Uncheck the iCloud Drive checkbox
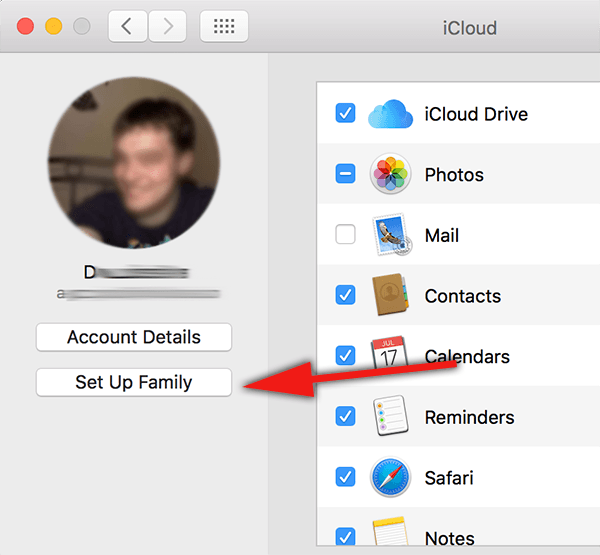The image size is (600, 555). coord(345,113)
